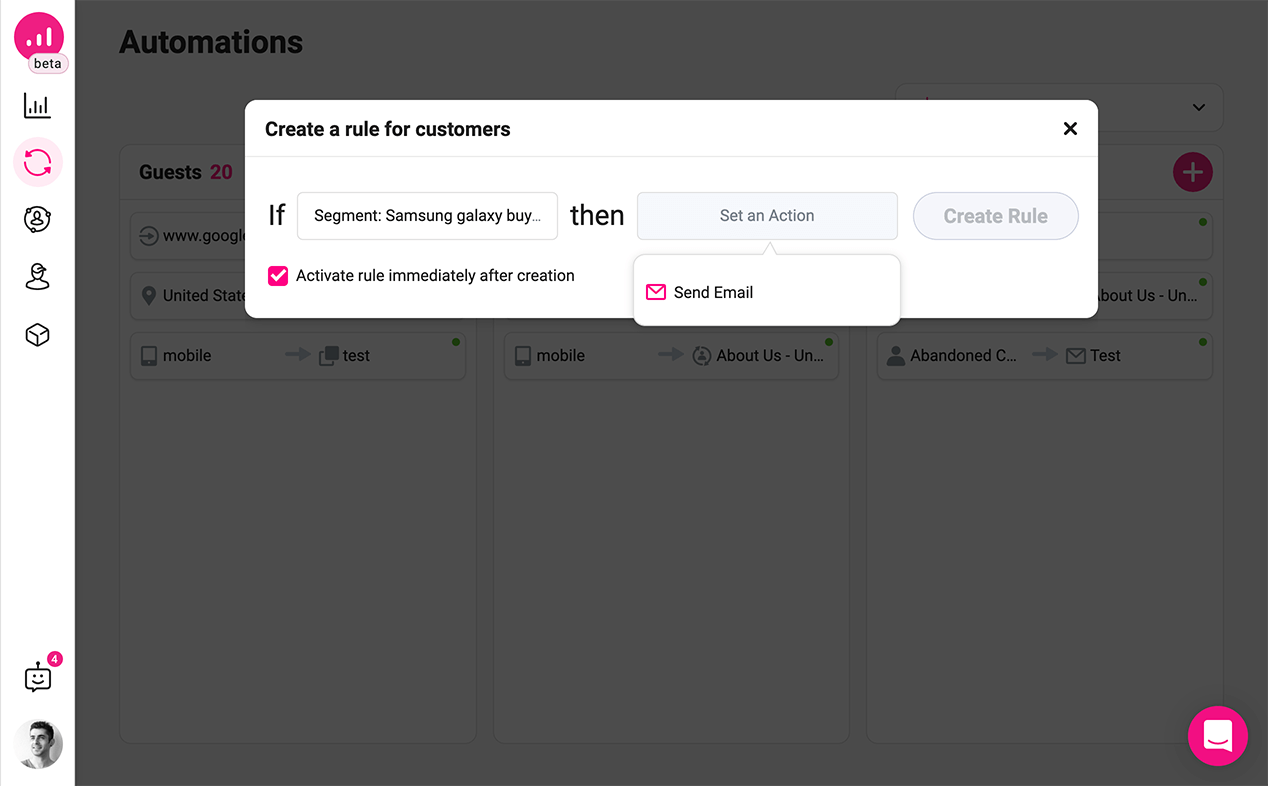The image size is (1268, 786).
Task: Click the person icon on Abandoned C... card
Action: pyautogui.click(x=896, y=356)
